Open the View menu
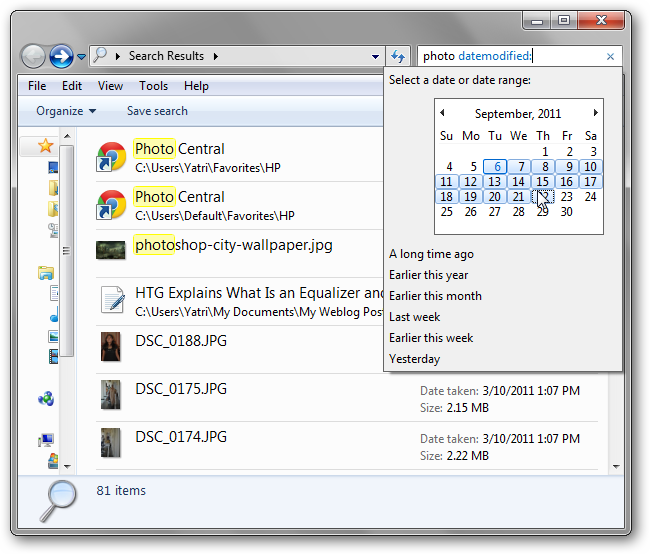The height and width of the screenshot is (554, 650). [110, 86]
